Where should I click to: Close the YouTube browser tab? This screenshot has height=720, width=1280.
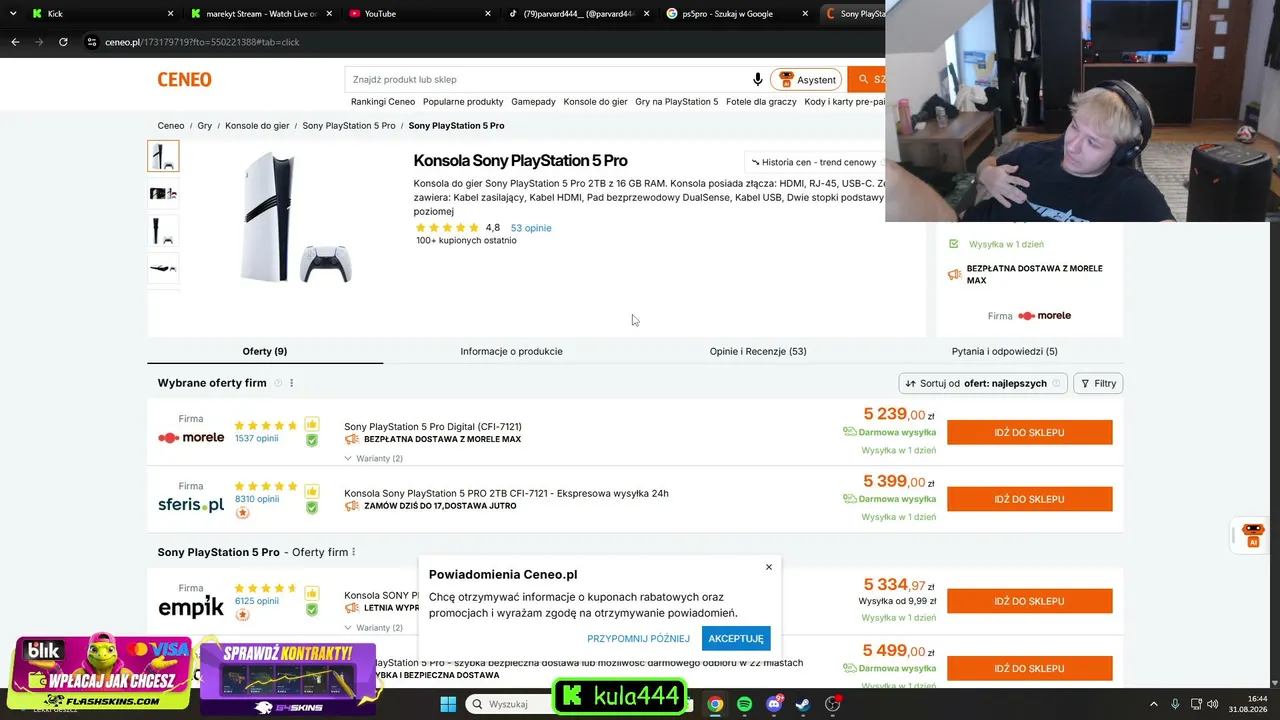coord(488,14)
